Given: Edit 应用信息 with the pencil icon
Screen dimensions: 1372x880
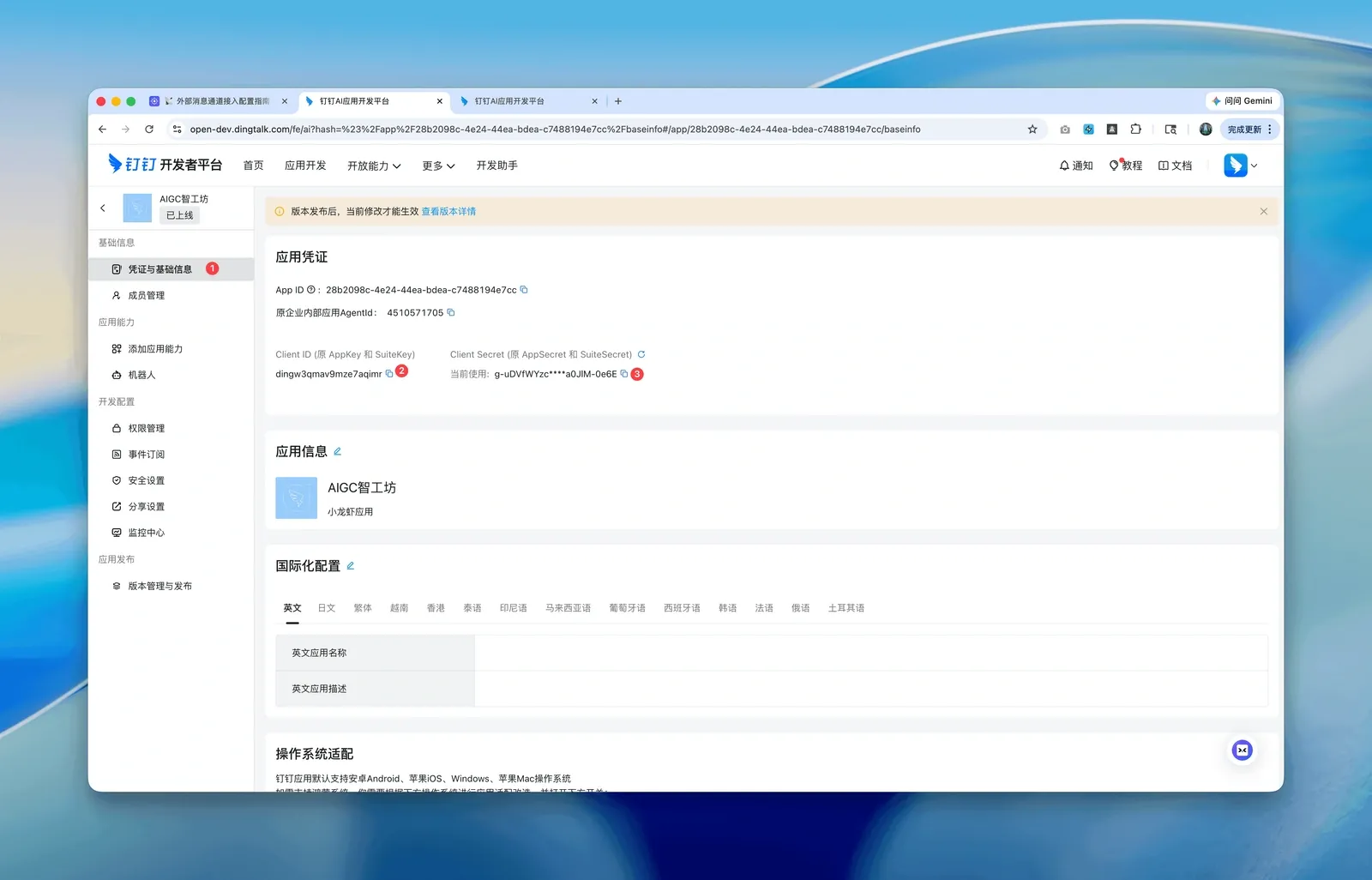Looking at the screenshot, I should 338,451.
